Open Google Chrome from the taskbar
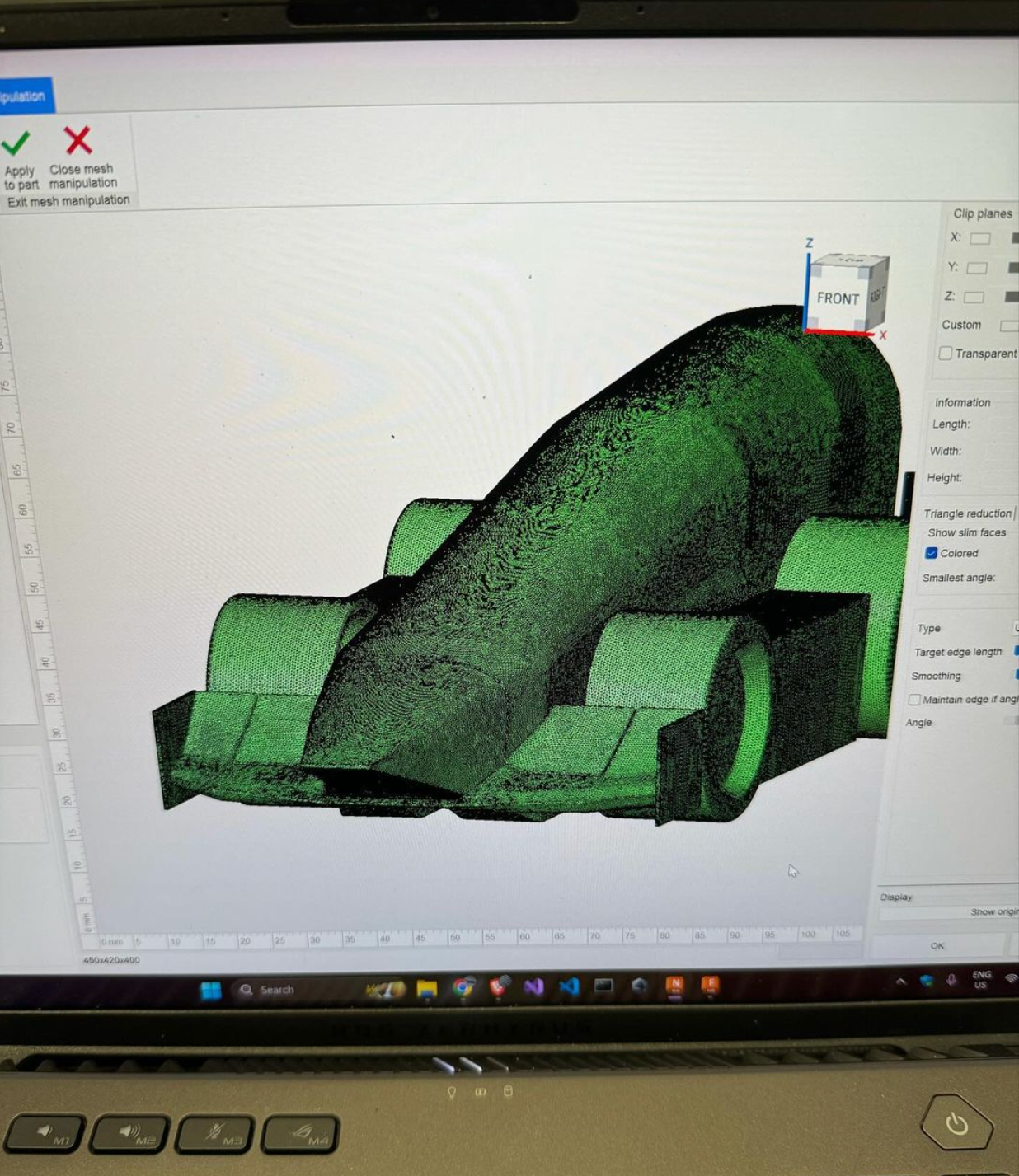This screenshot has height=1176, width=1019. coord(463,987)
